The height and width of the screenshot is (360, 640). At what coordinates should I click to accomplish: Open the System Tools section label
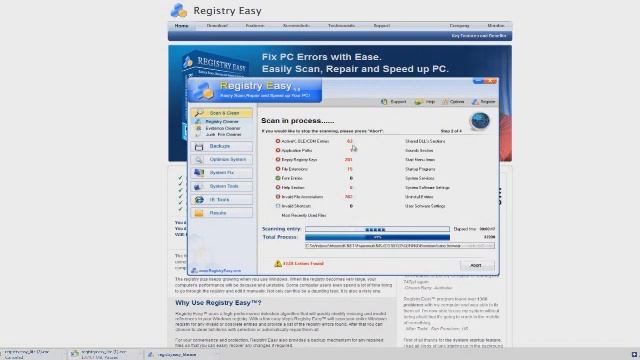[x=224, y=187]
